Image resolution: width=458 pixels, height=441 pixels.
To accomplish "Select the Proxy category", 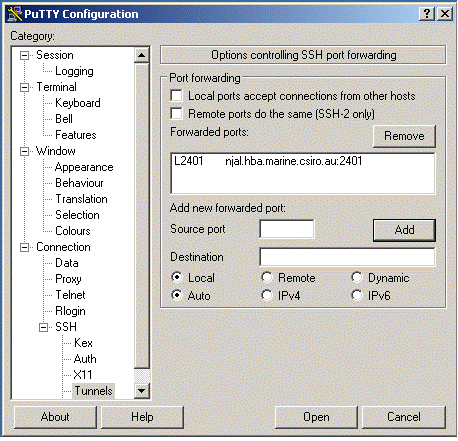I will coord(68,279).
